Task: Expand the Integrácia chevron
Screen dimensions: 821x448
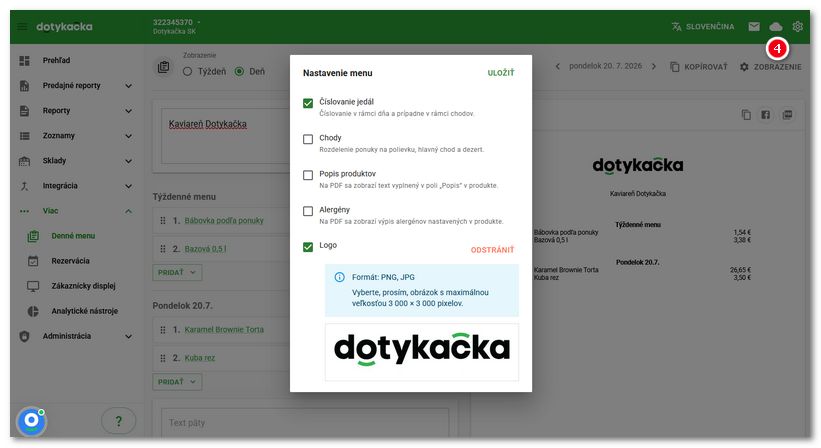Action: click(x=128, y=186)
